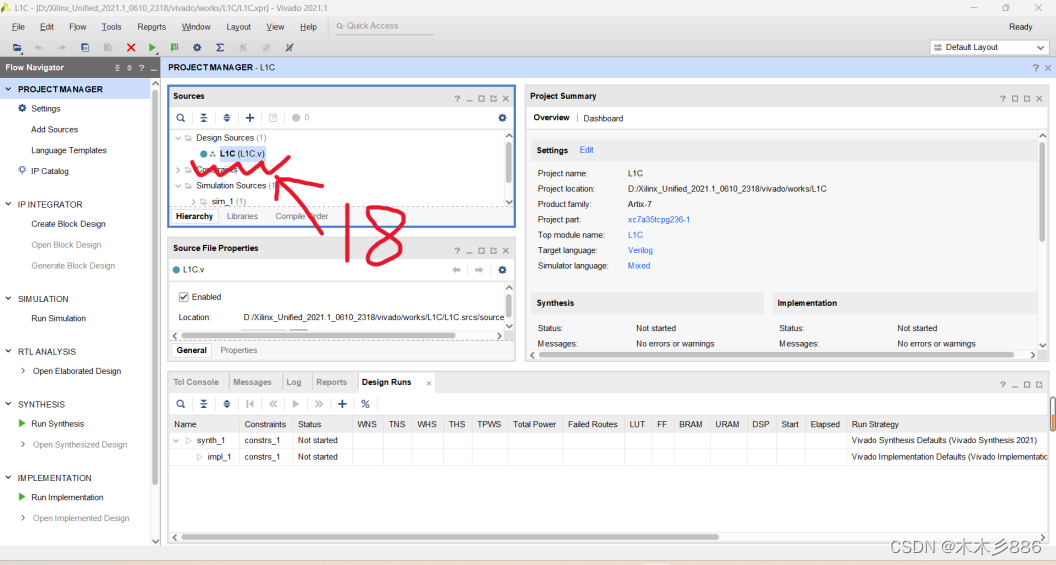Switch to the Messages tab
Image resolution: width=1056 pixels, height=565 pixels.
(252, 382)
